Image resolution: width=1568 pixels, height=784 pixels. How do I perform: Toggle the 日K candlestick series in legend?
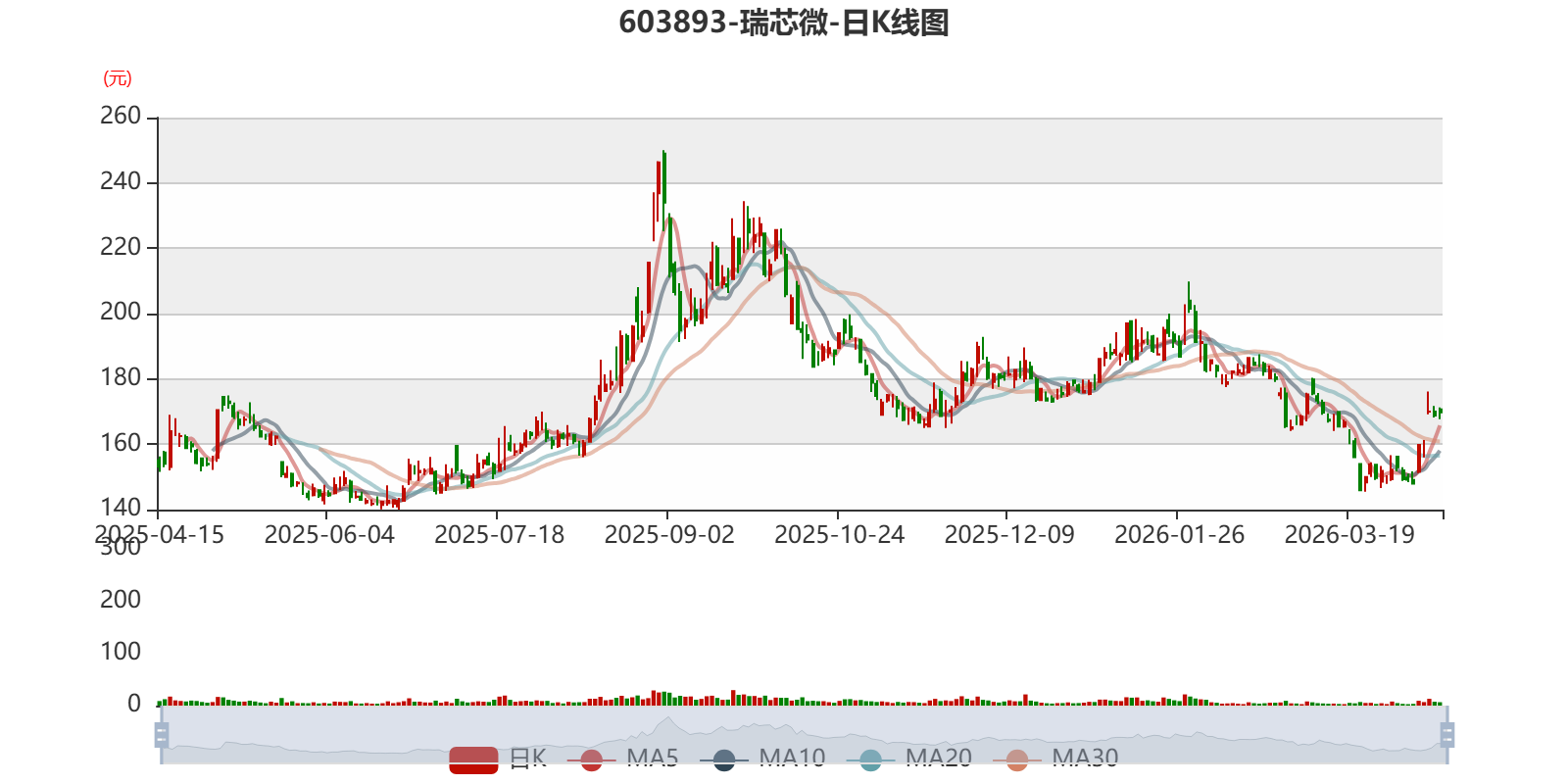click(498, 759)
